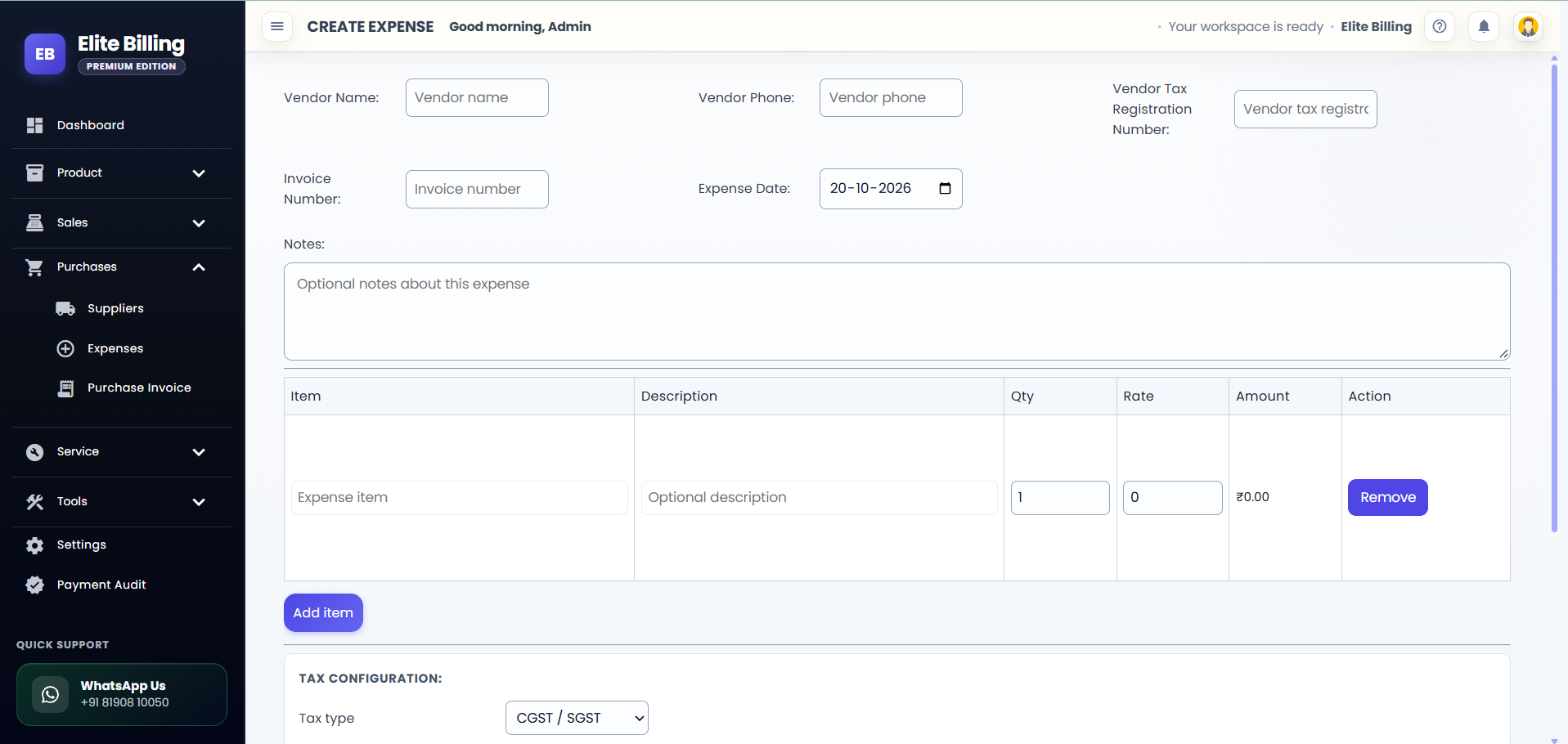Click the Add item button
This screenshot has width=1568, height=744.
tap(323, 612)
